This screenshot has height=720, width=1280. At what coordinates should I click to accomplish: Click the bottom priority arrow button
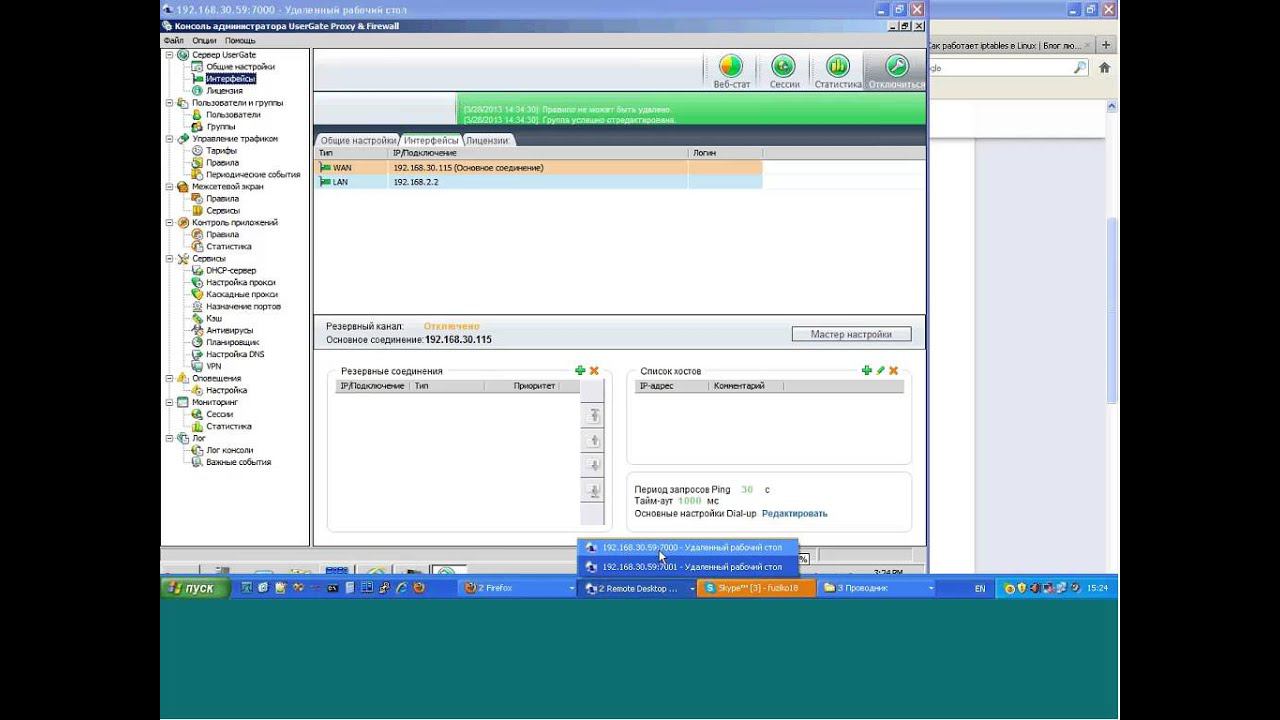click(x=593, y=491)
